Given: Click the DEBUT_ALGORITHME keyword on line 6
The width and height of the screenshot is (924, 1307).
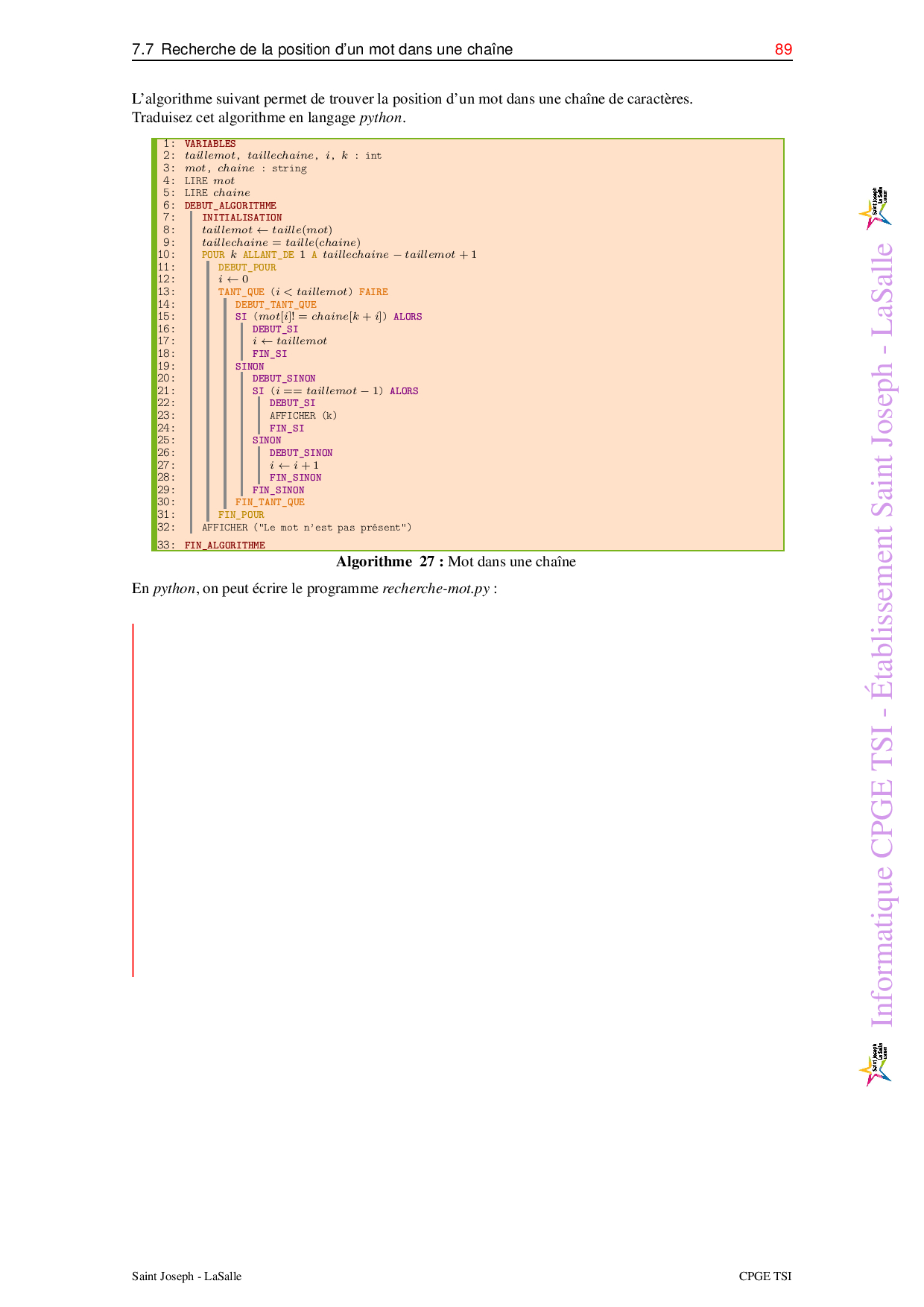Looking at the screenshot, I should (x=230, y=206).
